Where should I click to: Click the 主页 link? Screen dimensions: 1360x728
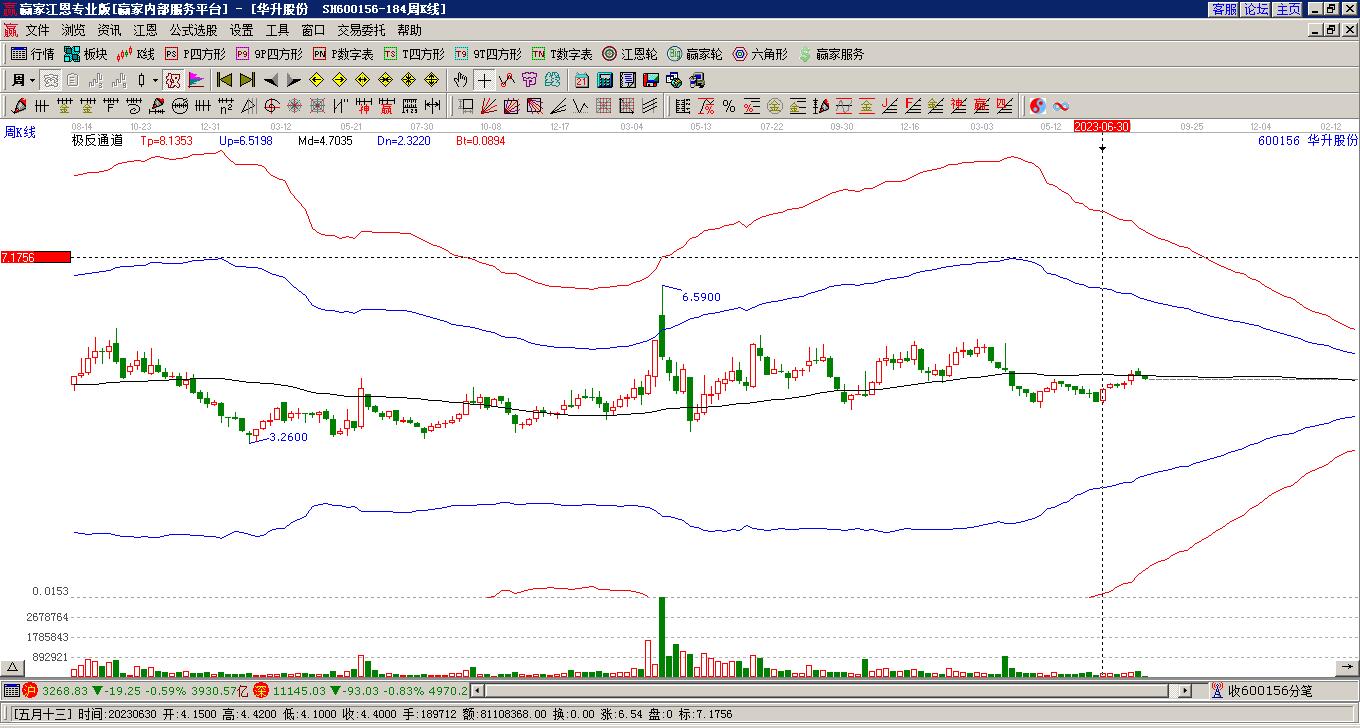click(x=1288, y=9)
